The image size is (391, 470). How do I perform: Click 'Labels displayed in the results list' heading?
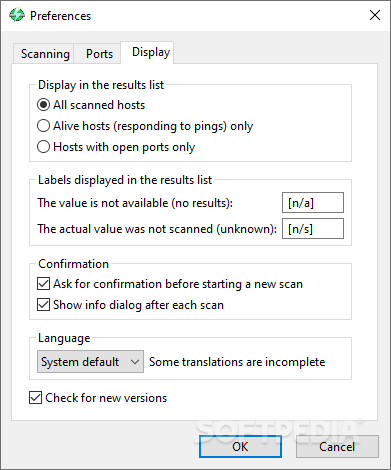point(125,180)
